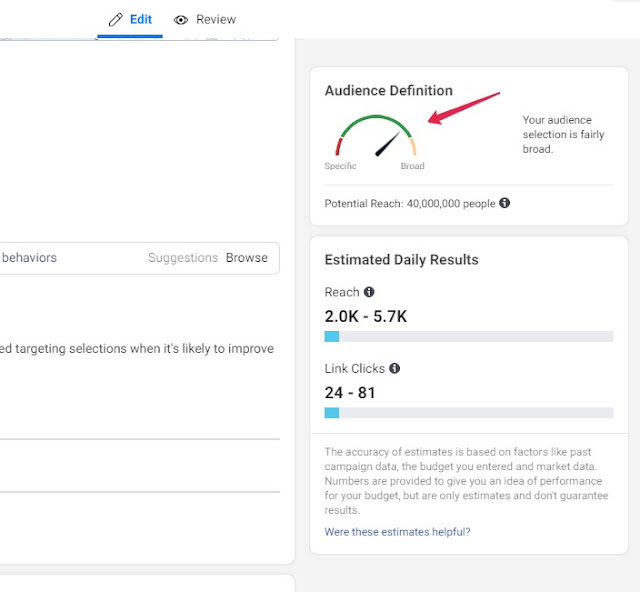Click the Audience Definition heading
Image resolution: width=640 pixels, height=592 pixels.
tap(388, 91)
